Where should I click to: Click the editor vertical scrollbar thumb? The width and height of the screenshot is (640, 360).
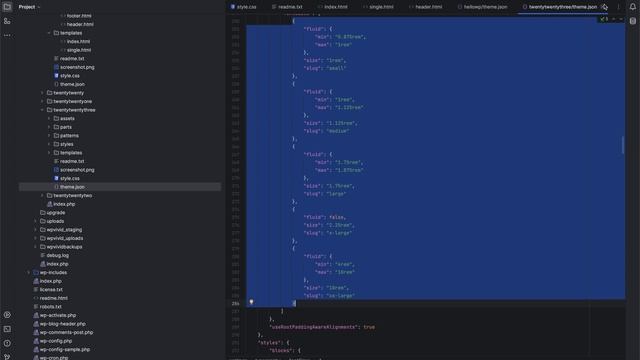[623, 145]
